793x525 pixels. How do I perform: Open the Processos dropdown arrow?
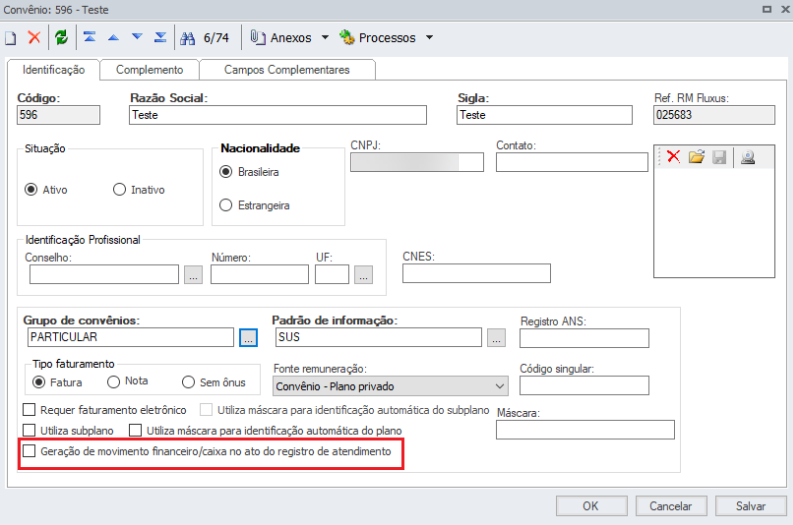coord(429,37)
